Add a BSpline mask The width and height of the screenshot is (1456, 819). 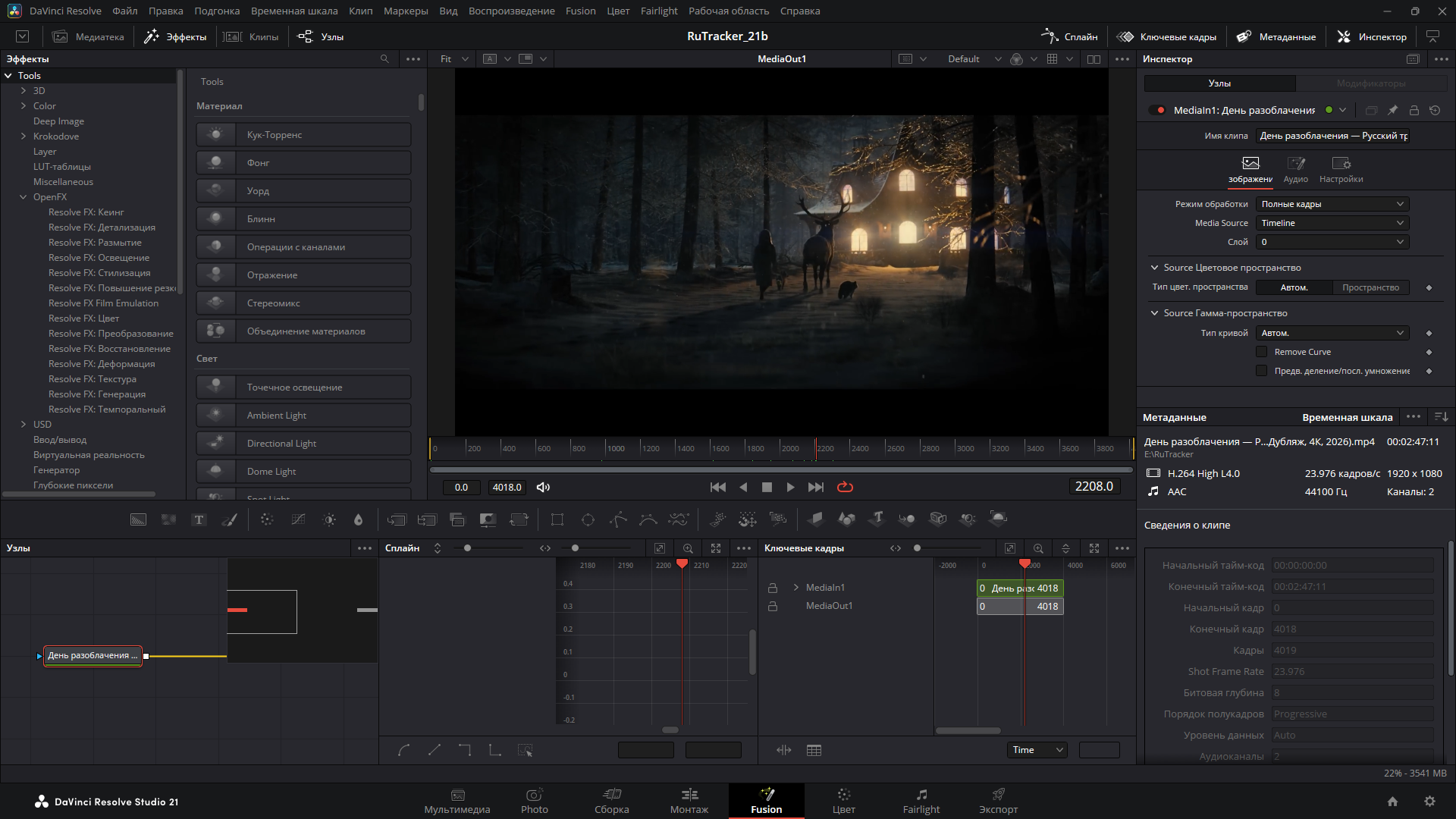(648, 519)
